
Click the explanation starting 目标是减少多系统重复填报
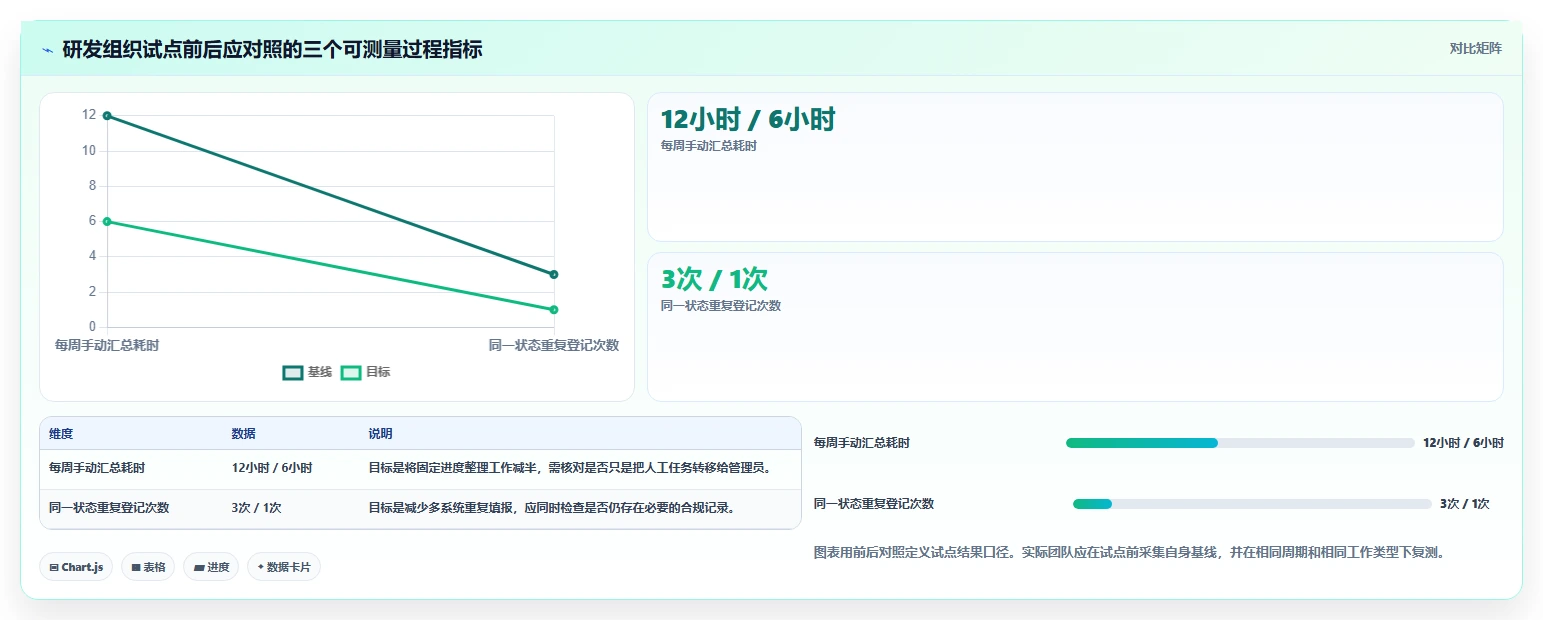tap(553, 508)
